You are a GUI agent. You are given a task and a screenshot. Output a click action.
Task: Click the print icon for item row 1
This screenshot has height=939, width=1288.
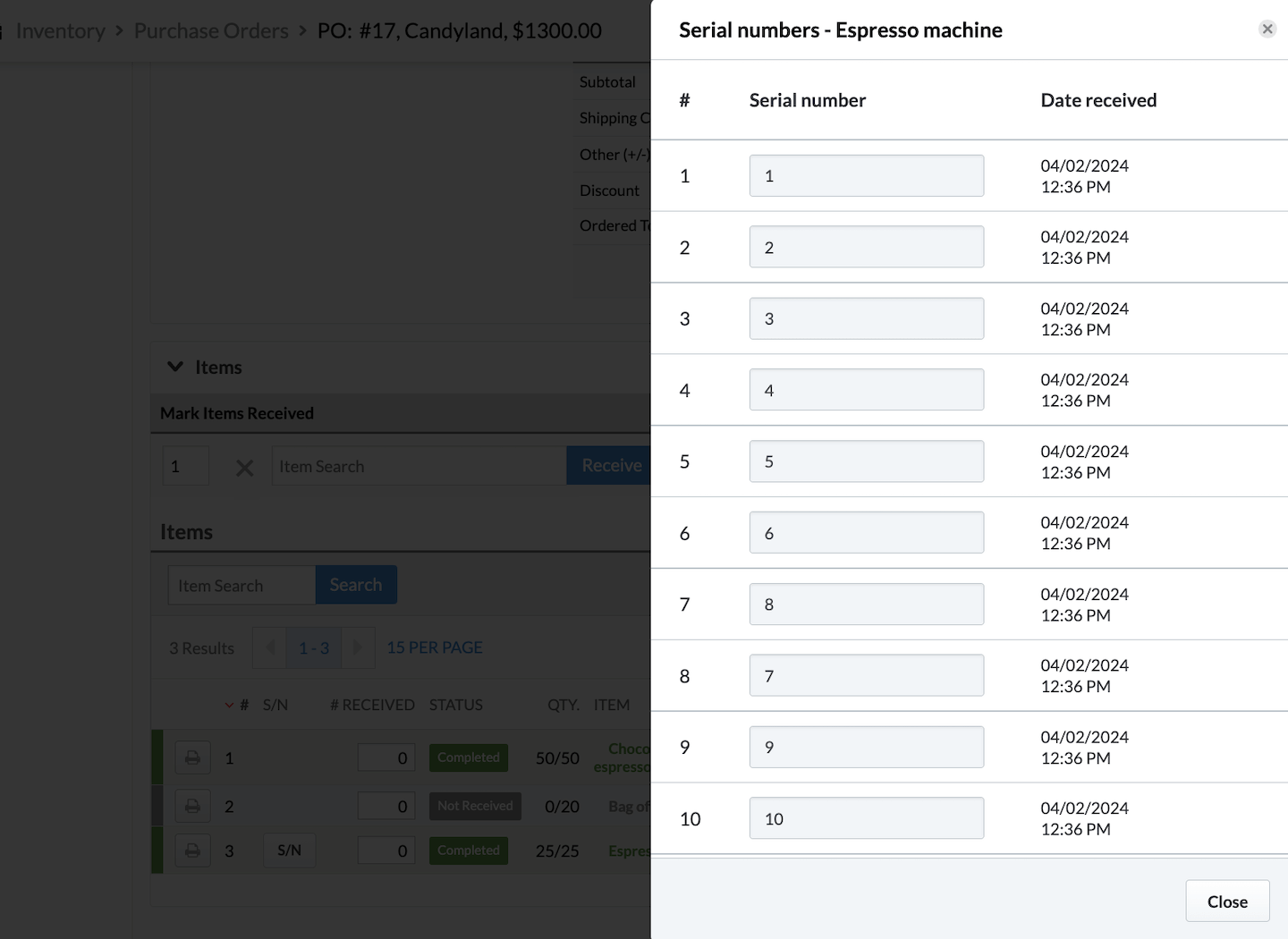pos(192,757)
